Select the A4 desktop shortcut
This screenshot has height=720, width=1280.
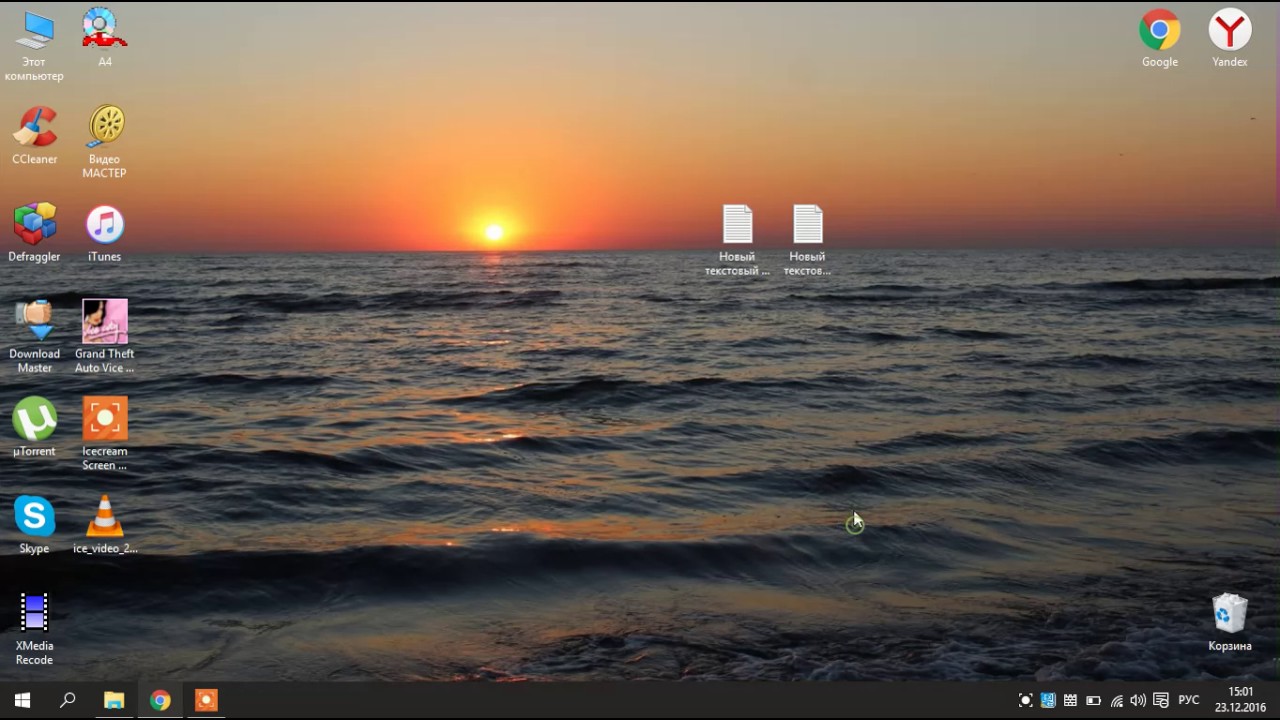coord(105,38)
